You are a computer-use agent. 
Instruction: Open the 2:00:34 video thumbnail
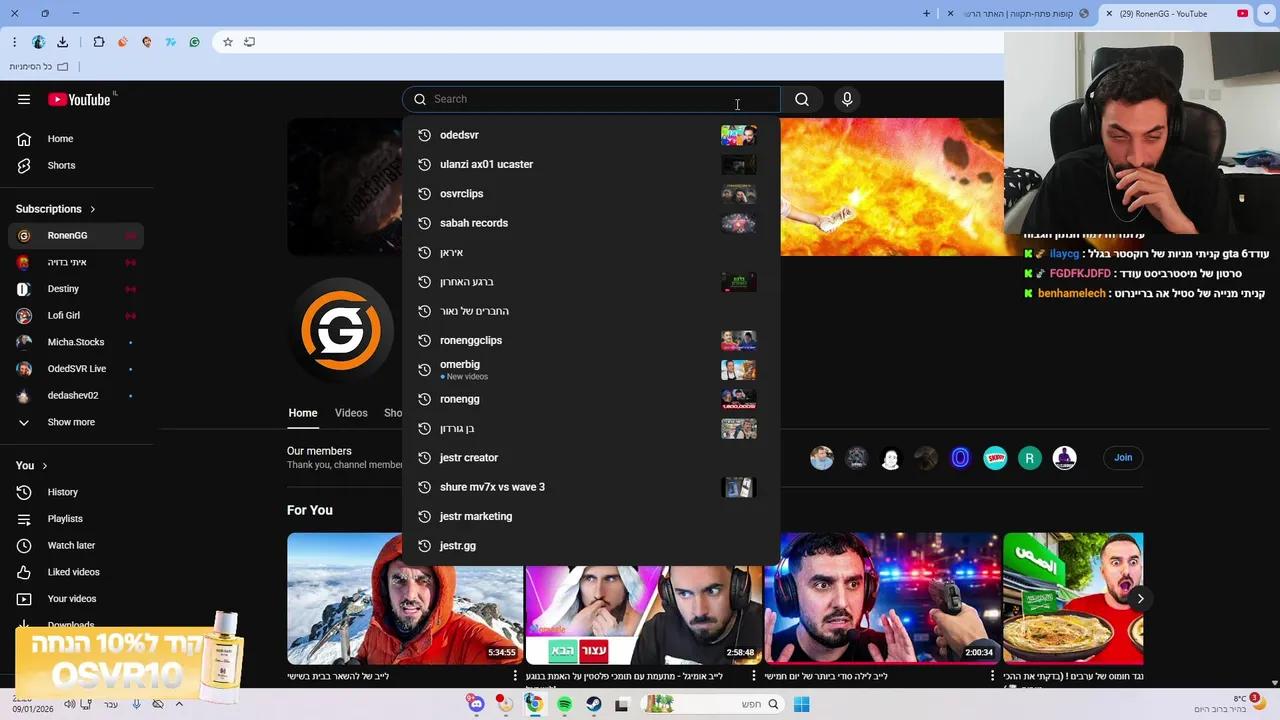882,598
